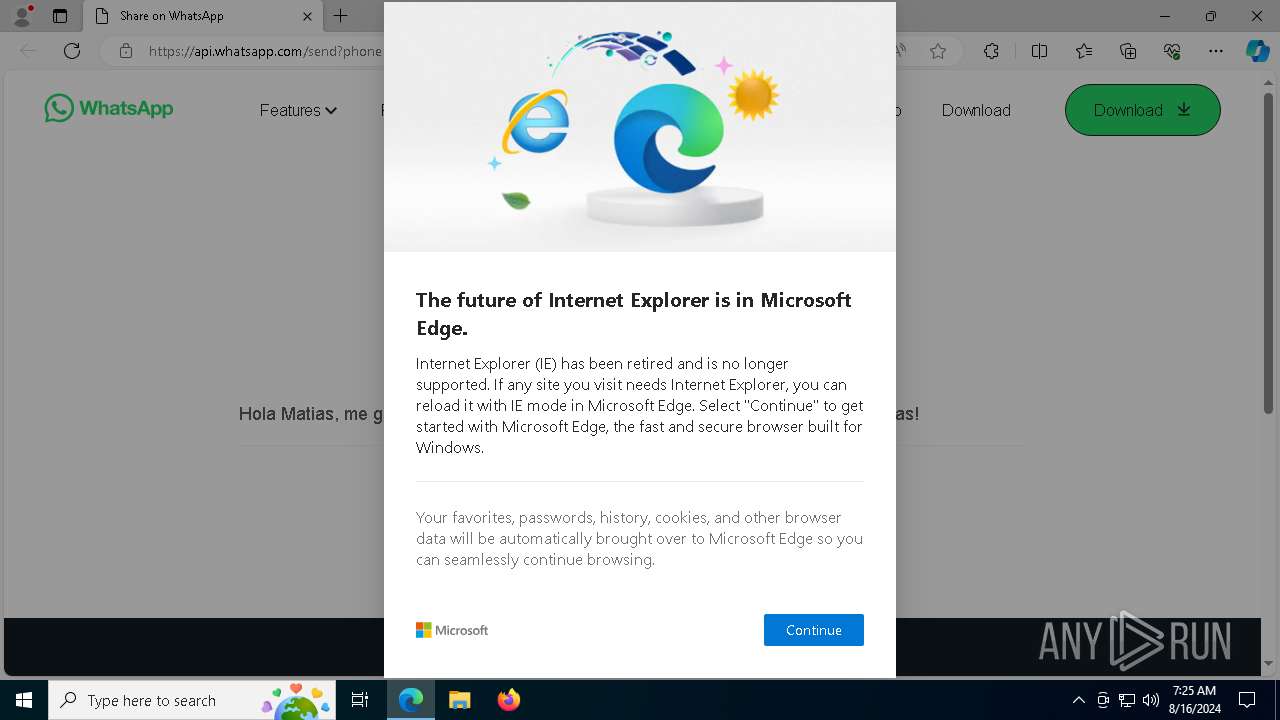Expand the Features dropdown on WhatsApp
Viewport: 1280px width, 720px height.
point(298,110)
